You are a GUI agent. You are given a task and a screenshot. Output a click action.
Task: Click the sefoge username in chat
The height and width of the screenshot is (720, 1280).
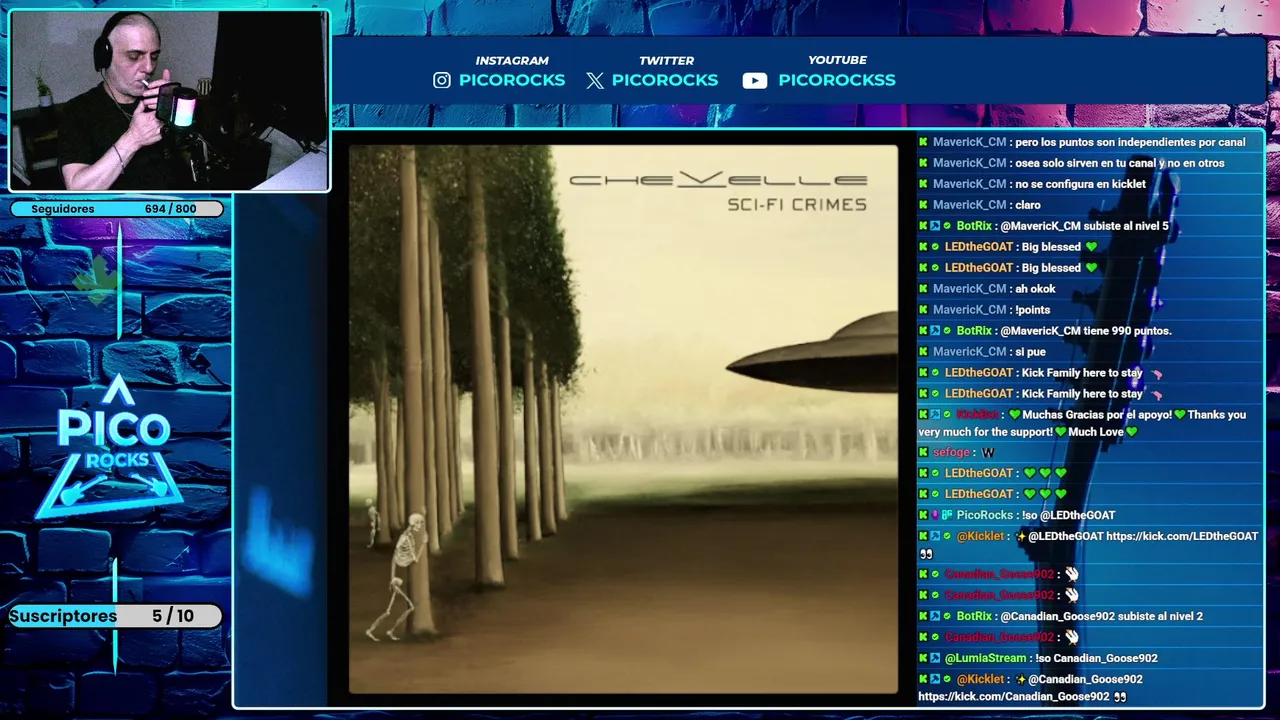click(x=951, y=452)
